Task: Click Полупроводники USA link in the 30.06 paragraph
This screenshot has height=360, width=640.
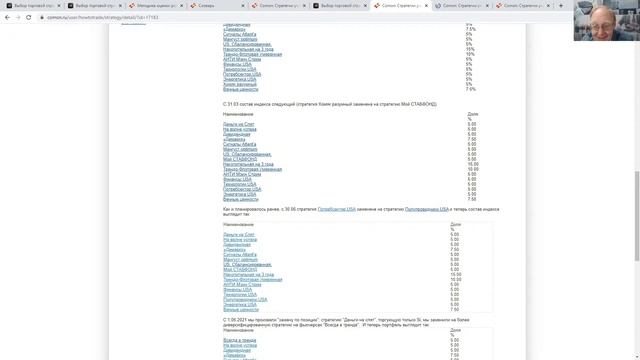Action: pyautogui.click(x=427, y=209)
